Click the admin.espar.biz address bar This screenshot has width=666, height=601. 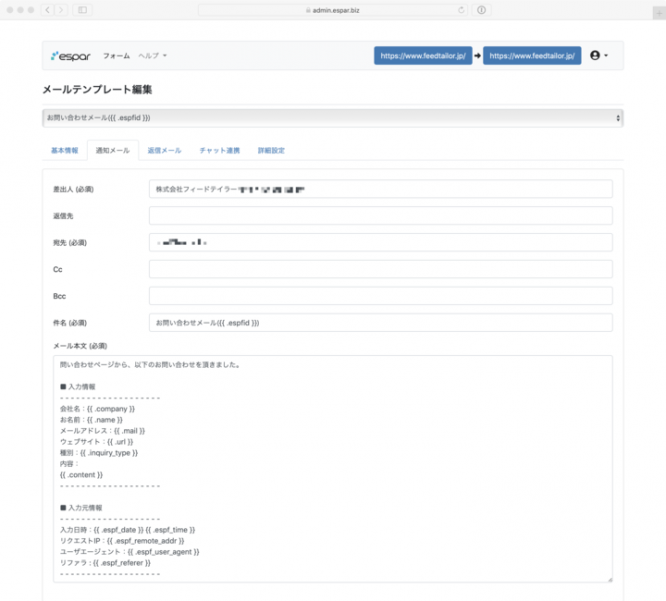[333, 10]
